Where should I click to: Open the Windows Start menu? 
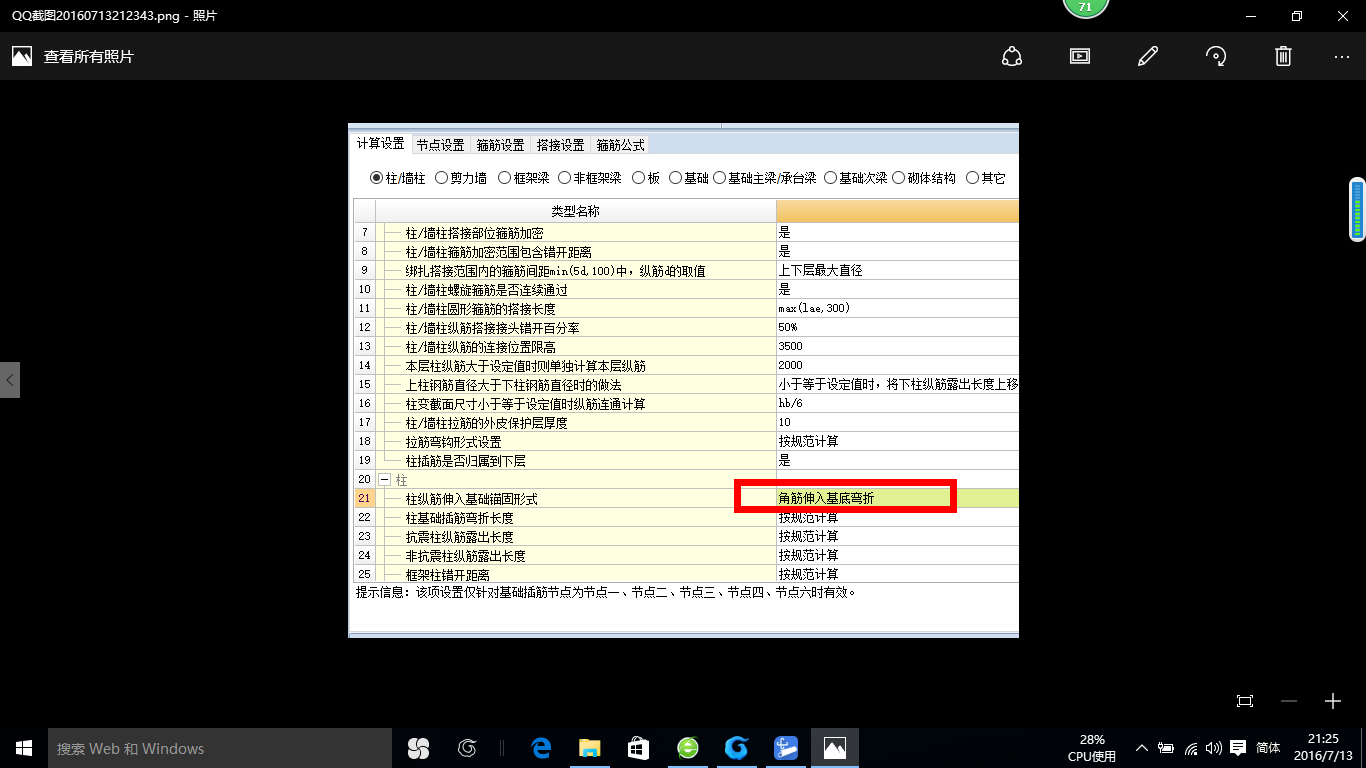click(x=24, y=748)
